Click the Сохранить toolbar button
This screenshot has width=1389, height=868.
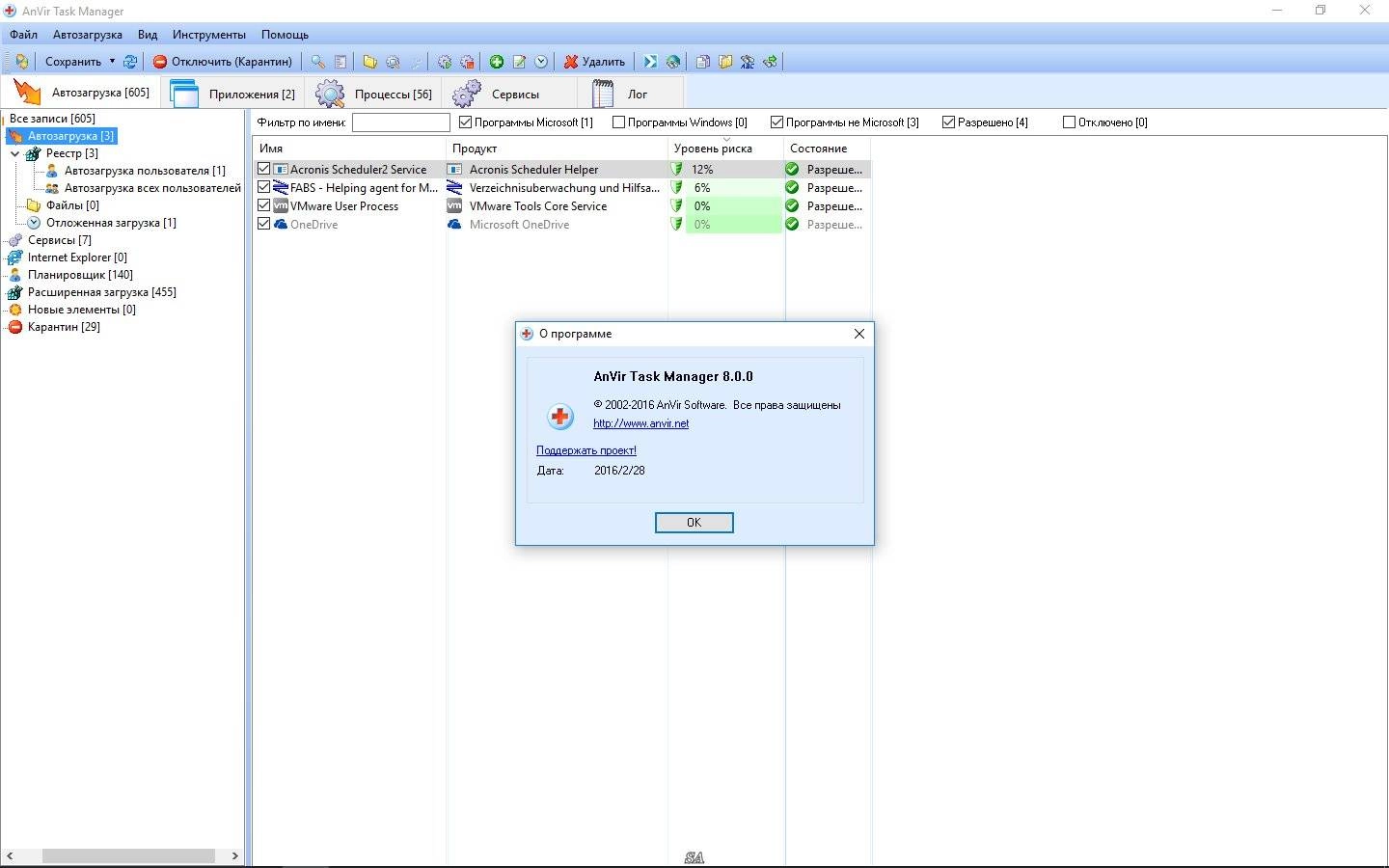pos(73,62)
